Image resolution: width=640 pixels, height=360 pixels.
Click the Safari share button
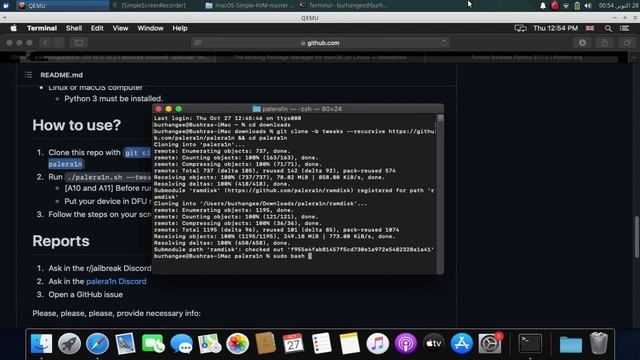(604, 43)
